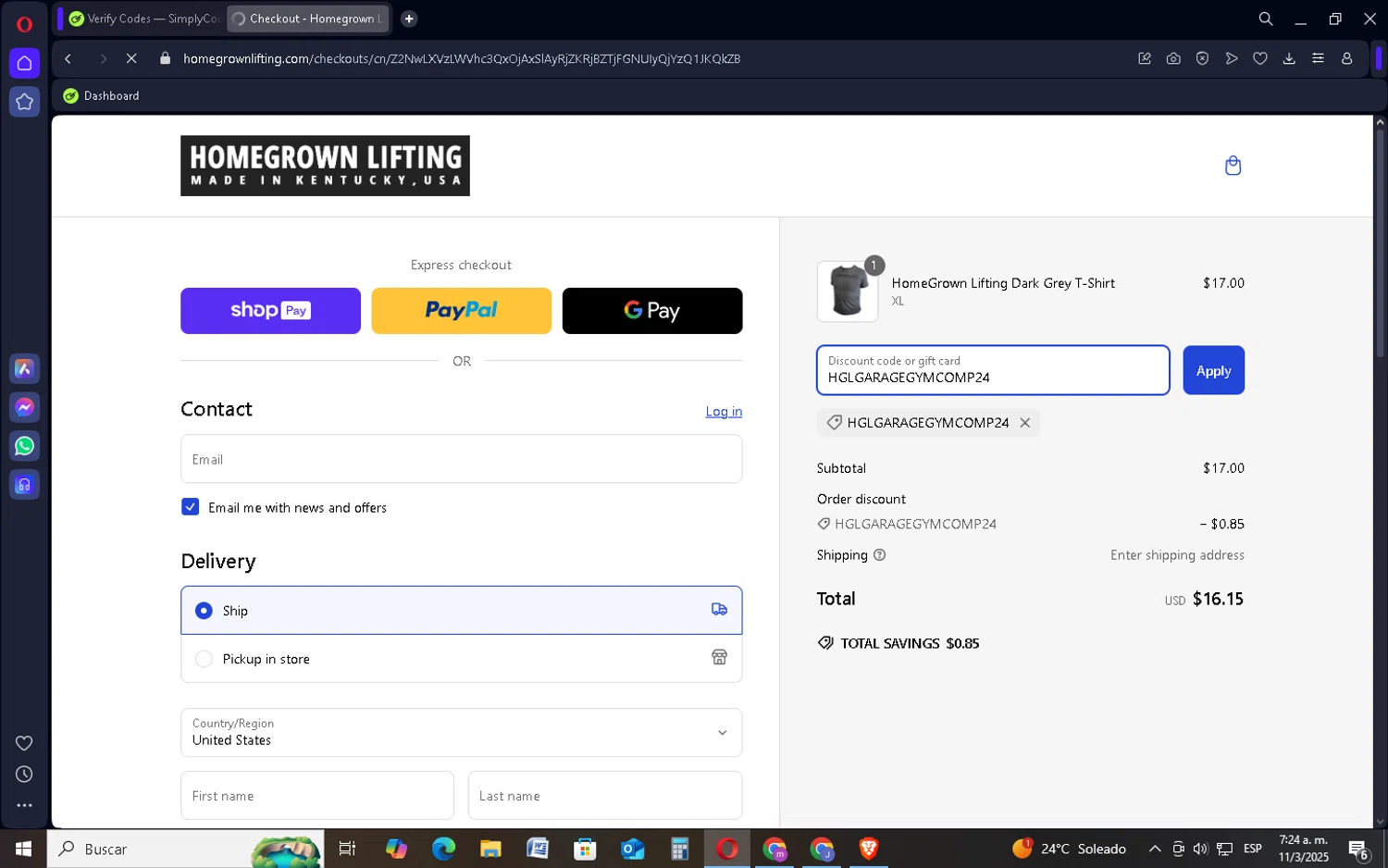The image size is (1388, 868).
Task: Click the Homegrown Lifting logo
Action: 325,166
